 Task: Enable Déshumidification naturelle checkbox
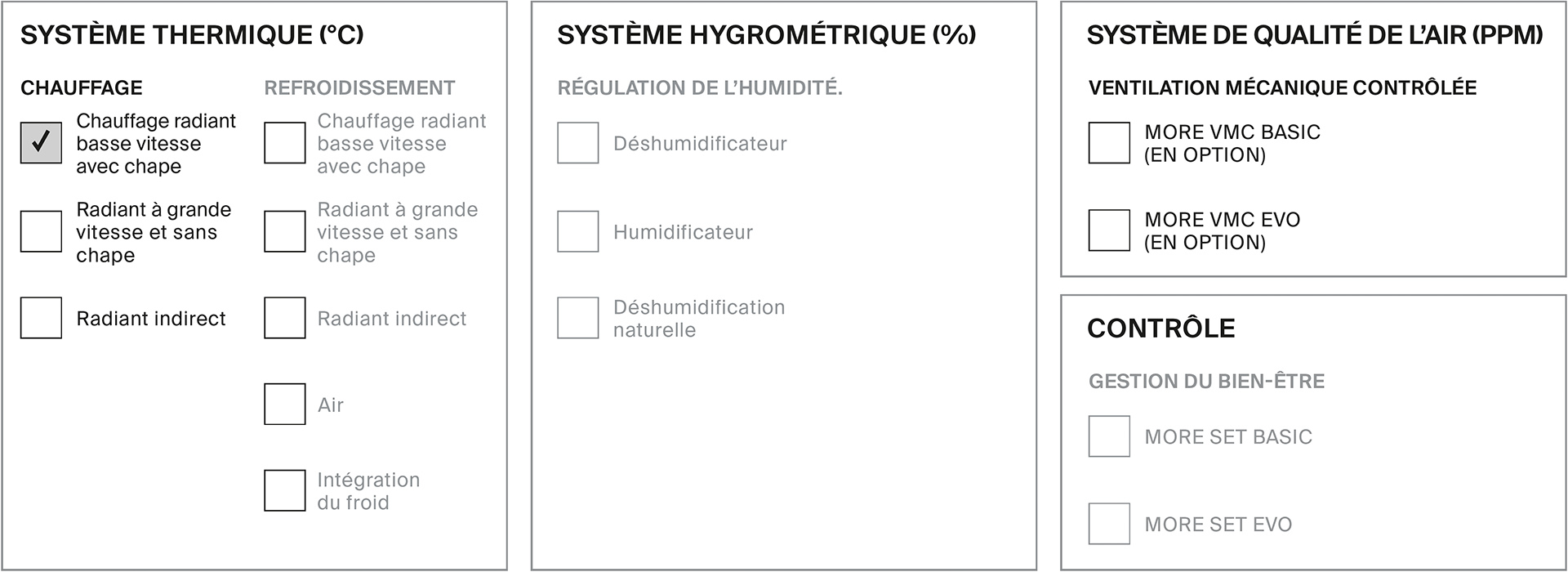pyautogui.click(x=578, y=318)
